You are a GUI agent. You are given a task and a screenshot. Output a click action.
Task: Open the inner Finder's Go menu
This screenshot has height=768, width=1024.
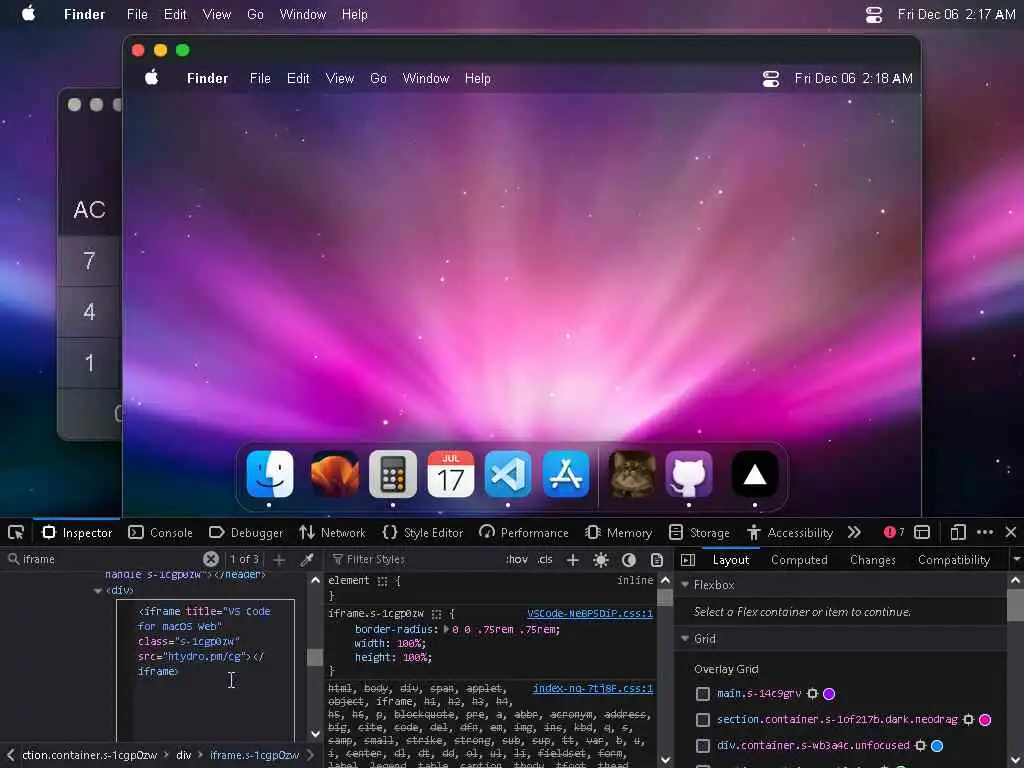point(378,78)
